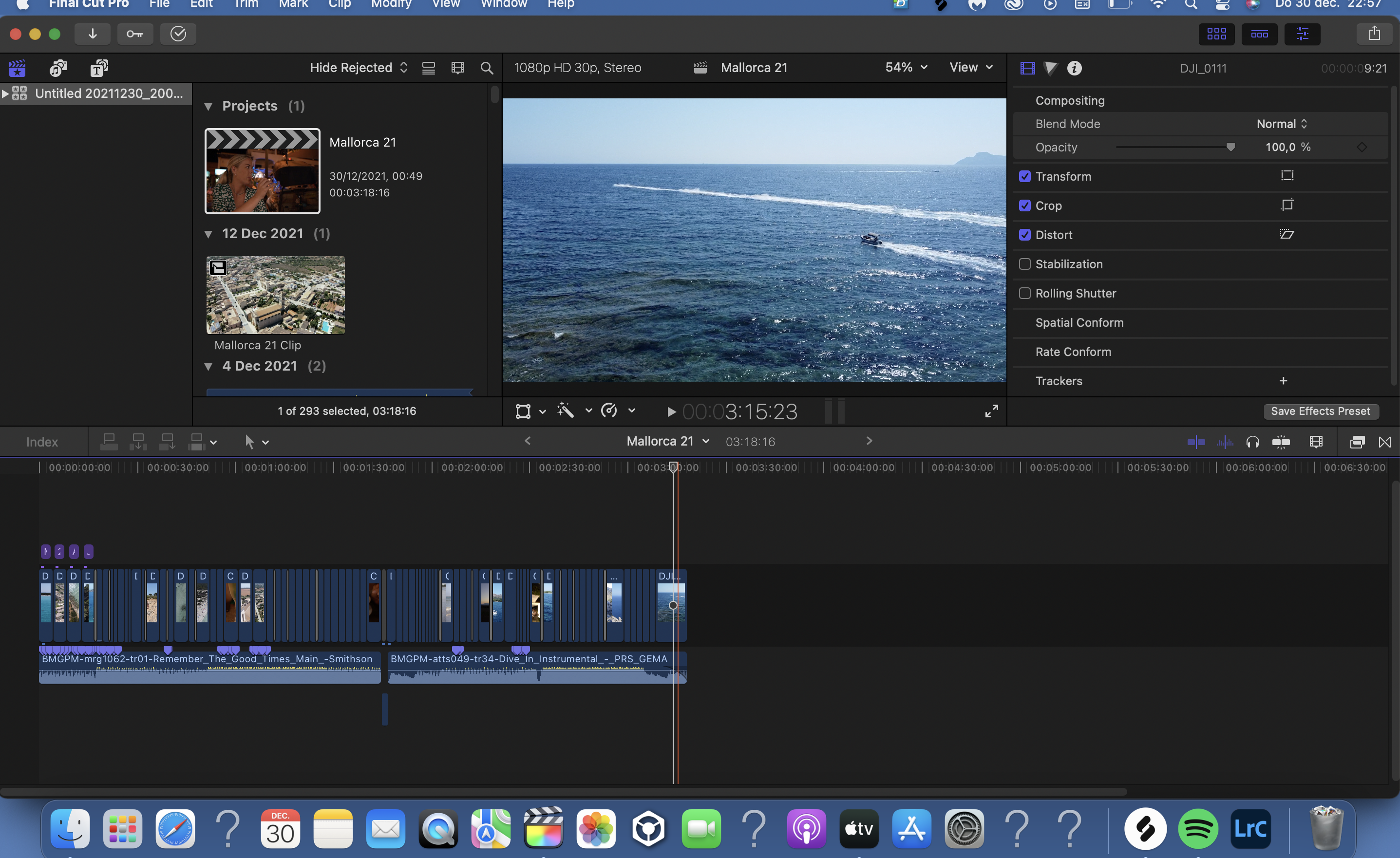Click browser search magnifier icon
The height and width of the screenshot is (858, 1400).
(486, 68)
